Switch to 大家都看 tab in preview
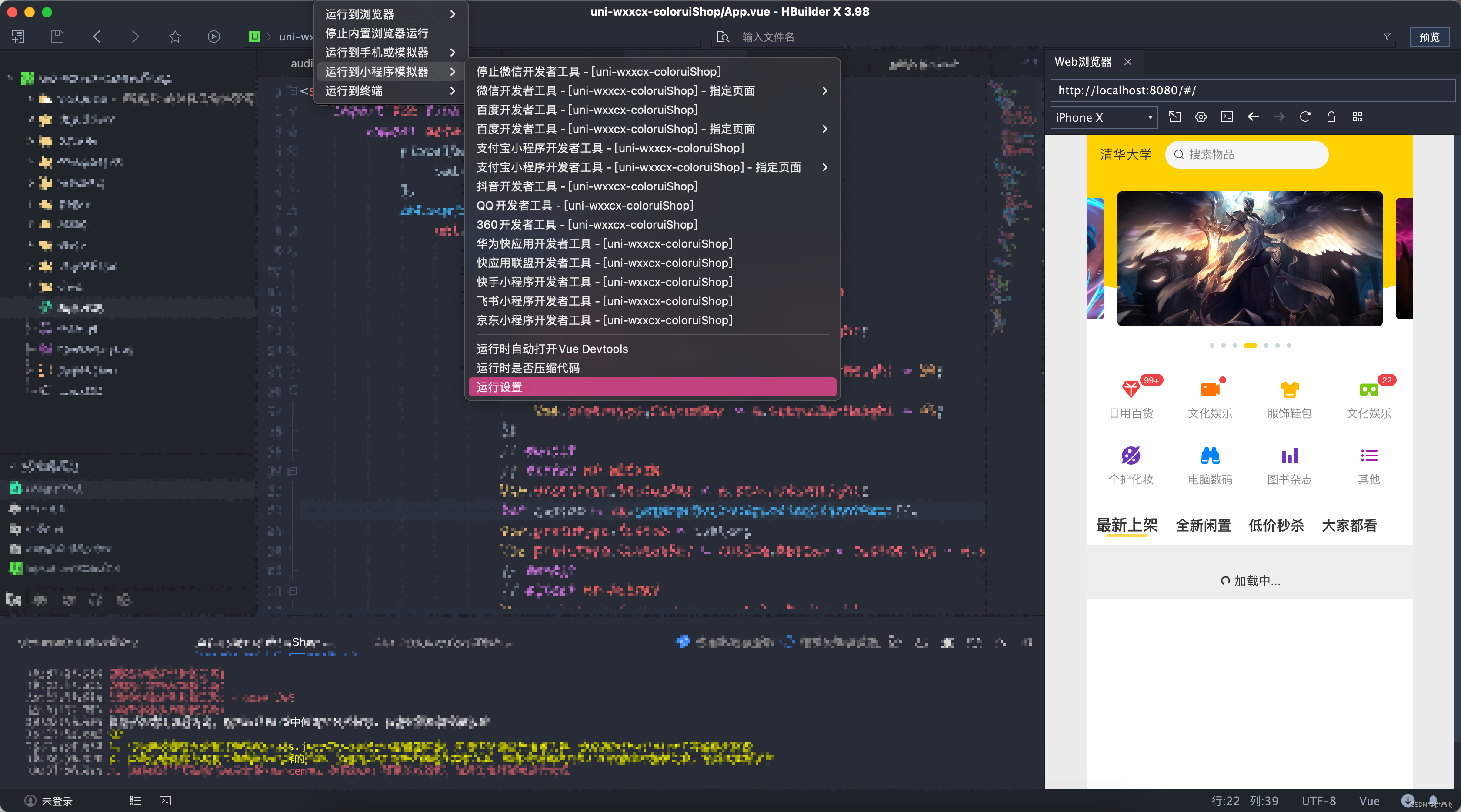Screen dimensions: 1461x812 [x=1349, y=526]
